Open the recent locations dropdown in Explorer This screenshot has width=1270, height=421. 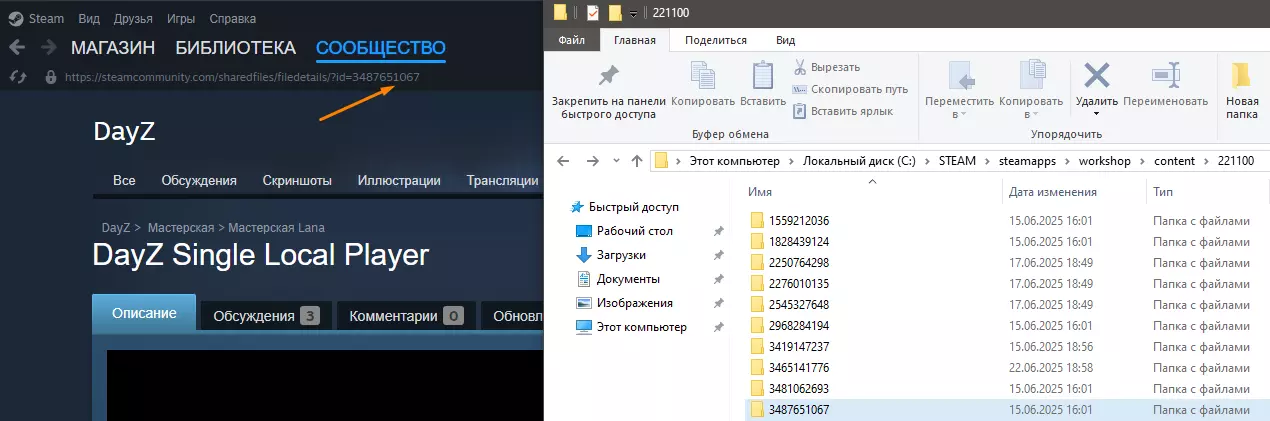coord(615,161)
